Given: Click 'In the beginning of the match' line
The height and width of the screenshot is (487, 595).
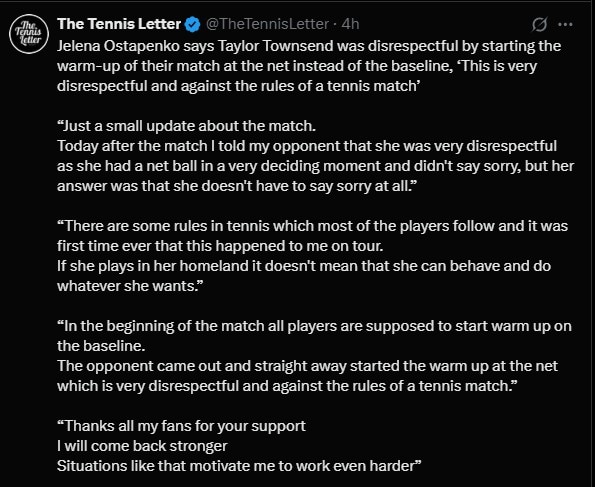Looking at the screenshot, I should pos(314,326).
